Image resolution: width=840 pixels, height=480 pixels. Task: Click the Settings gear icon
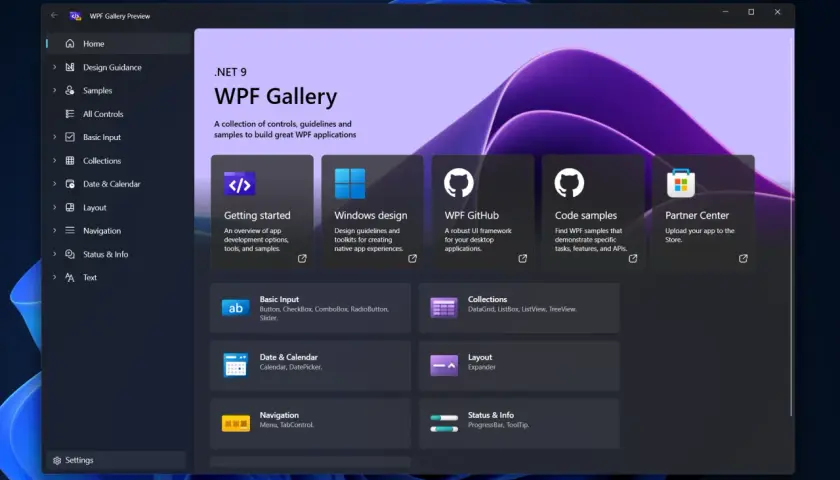click(x=57, y=460)
